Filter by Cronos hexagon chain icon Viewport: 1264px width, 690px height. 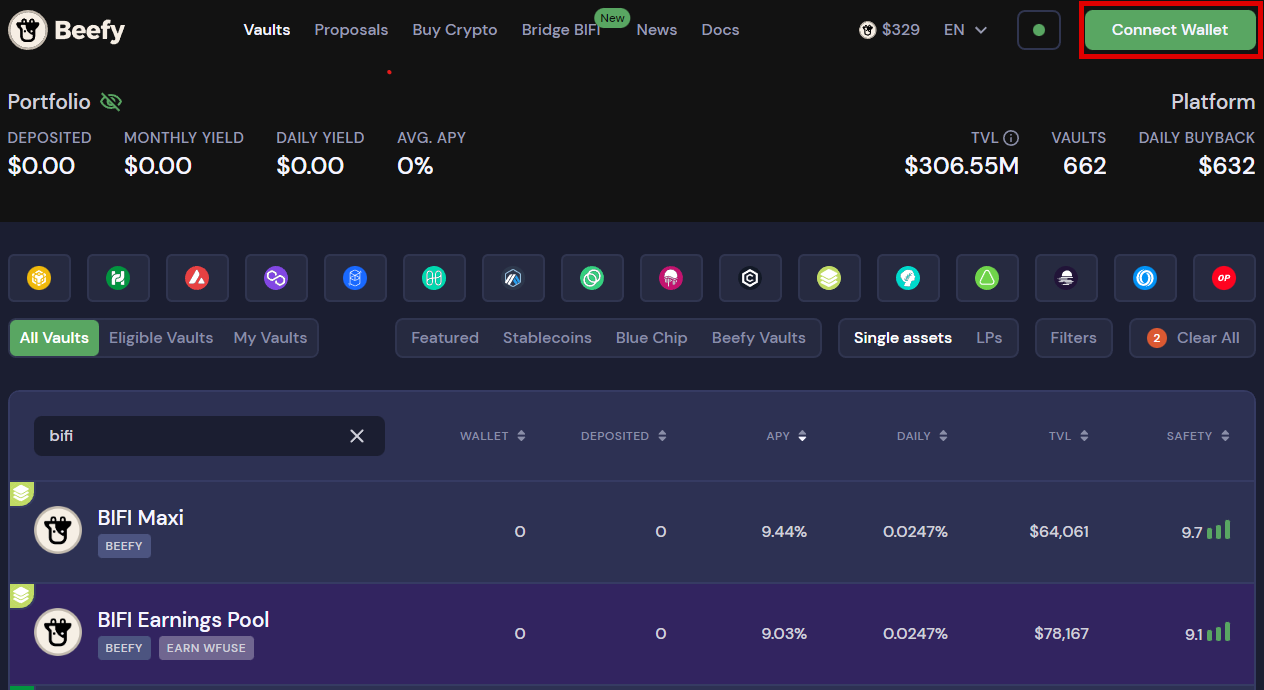[750, 278]
